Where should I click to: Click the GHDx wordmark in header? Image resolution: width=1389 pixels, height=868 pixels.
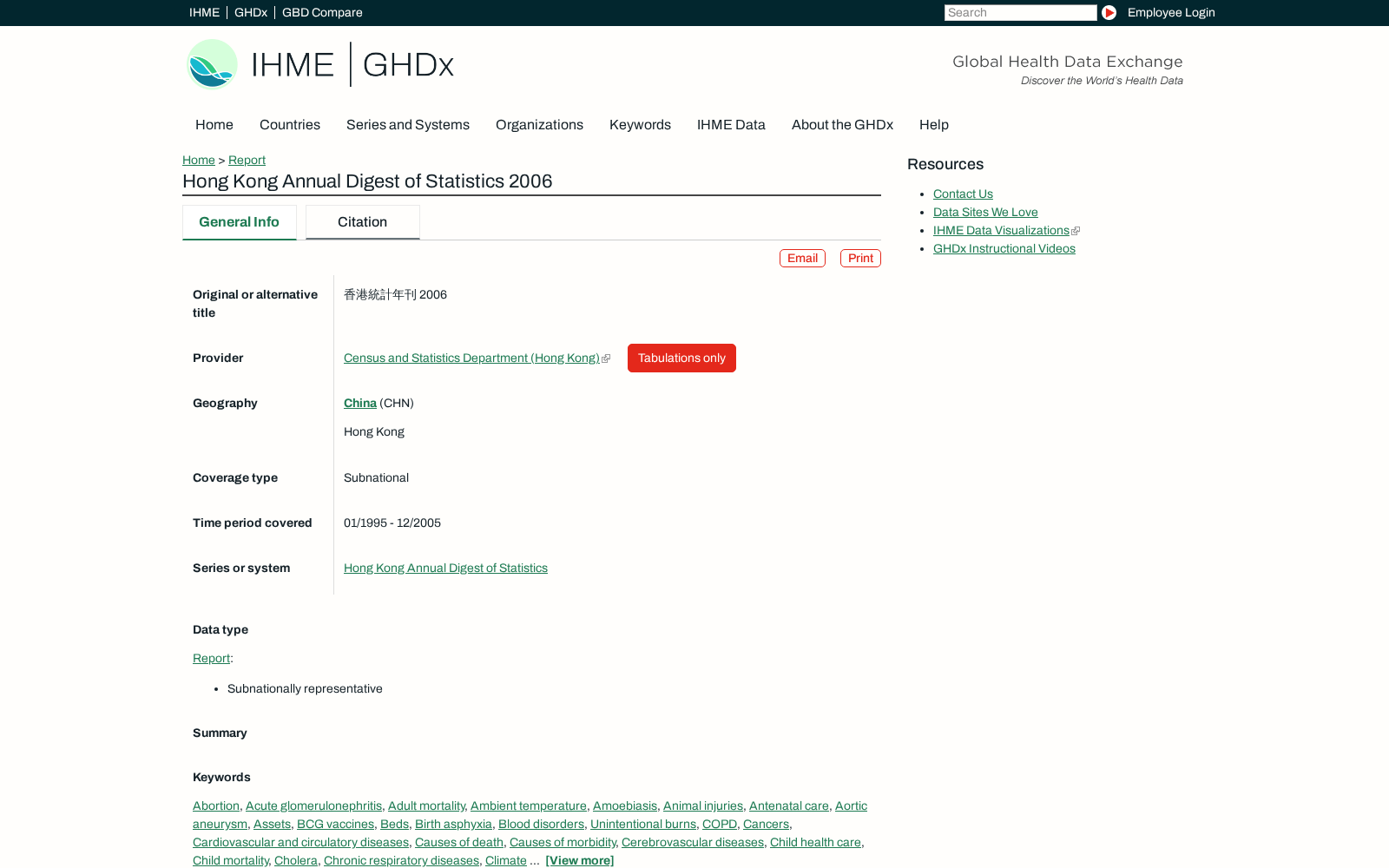408,64
